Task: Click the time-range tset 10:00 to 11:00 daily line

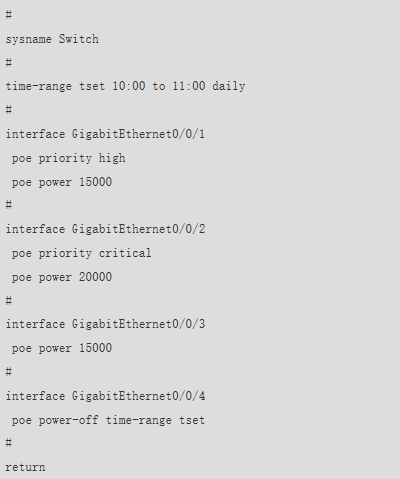Action: point(125,86)
